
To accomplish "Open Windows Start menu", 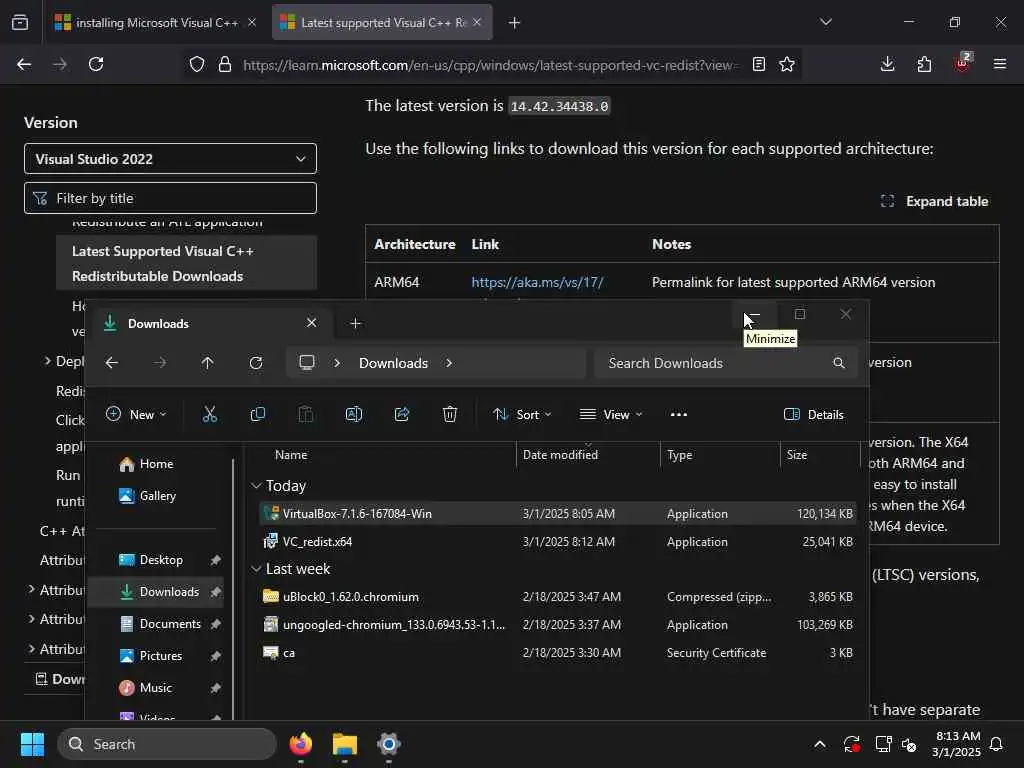I will click(x=32, y=744).
